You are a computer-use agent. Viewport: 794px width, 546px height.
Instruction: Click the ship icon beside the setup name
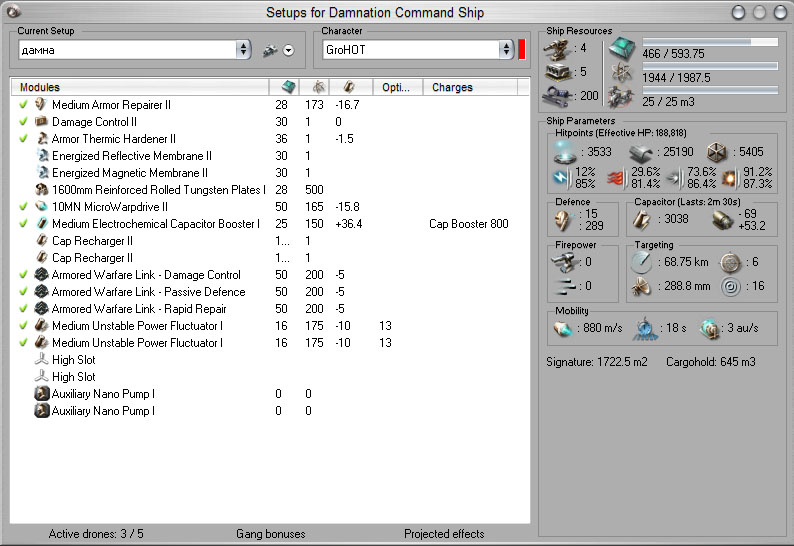click(x=270, y=50)
